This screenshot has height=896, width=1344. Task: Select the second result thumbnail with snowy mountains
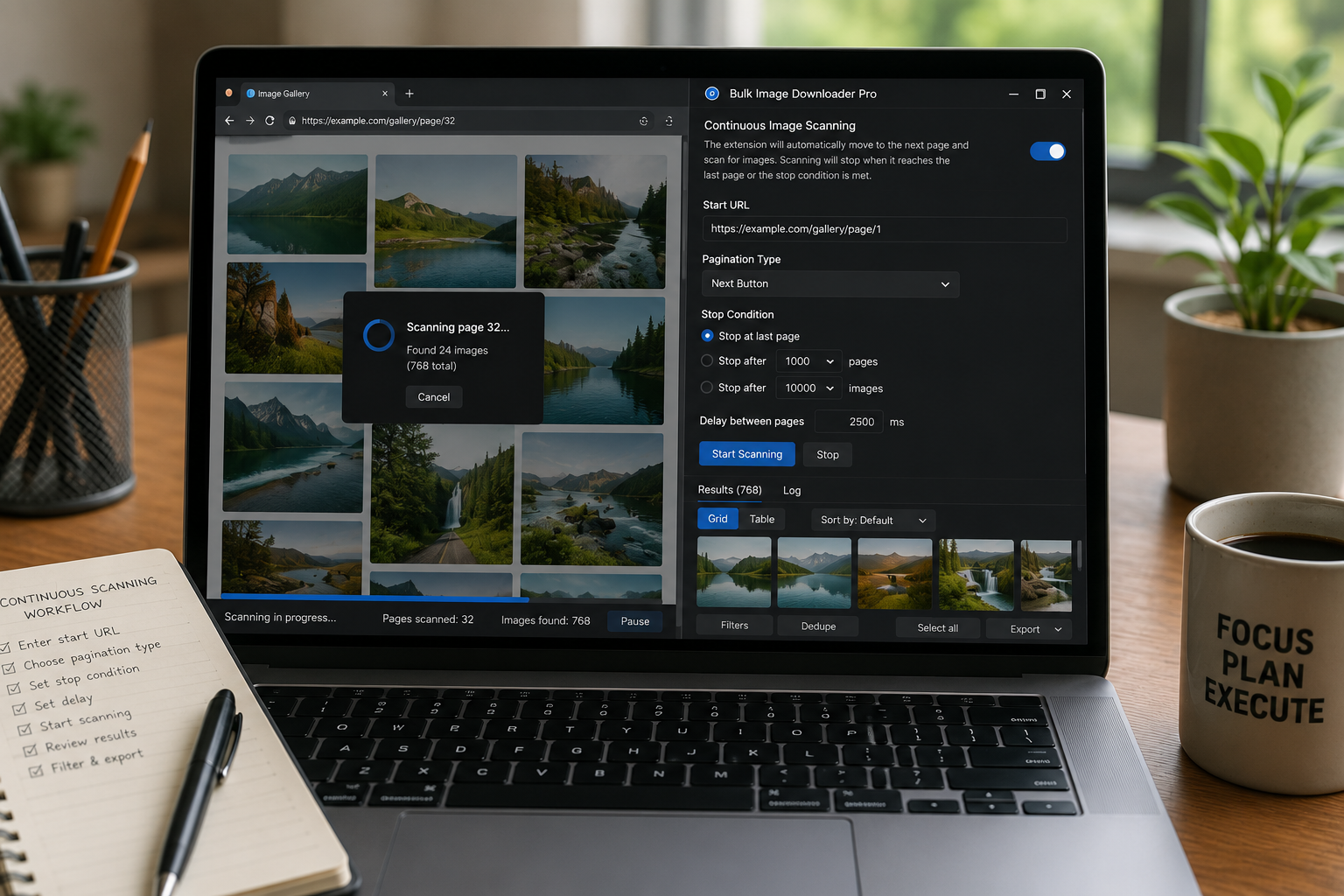(x=815, y=574)
